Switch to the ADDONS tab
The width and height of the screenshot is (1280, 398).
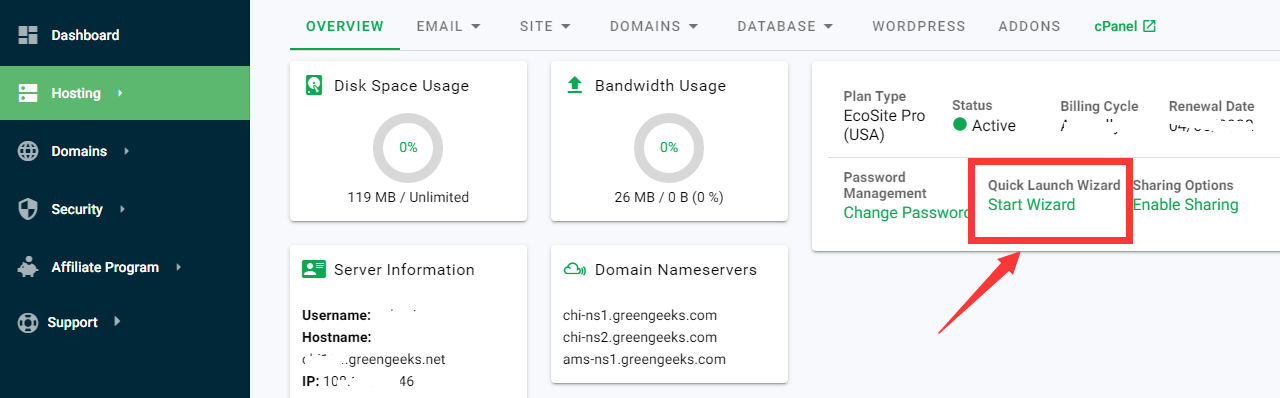[x=1029, y=26]
